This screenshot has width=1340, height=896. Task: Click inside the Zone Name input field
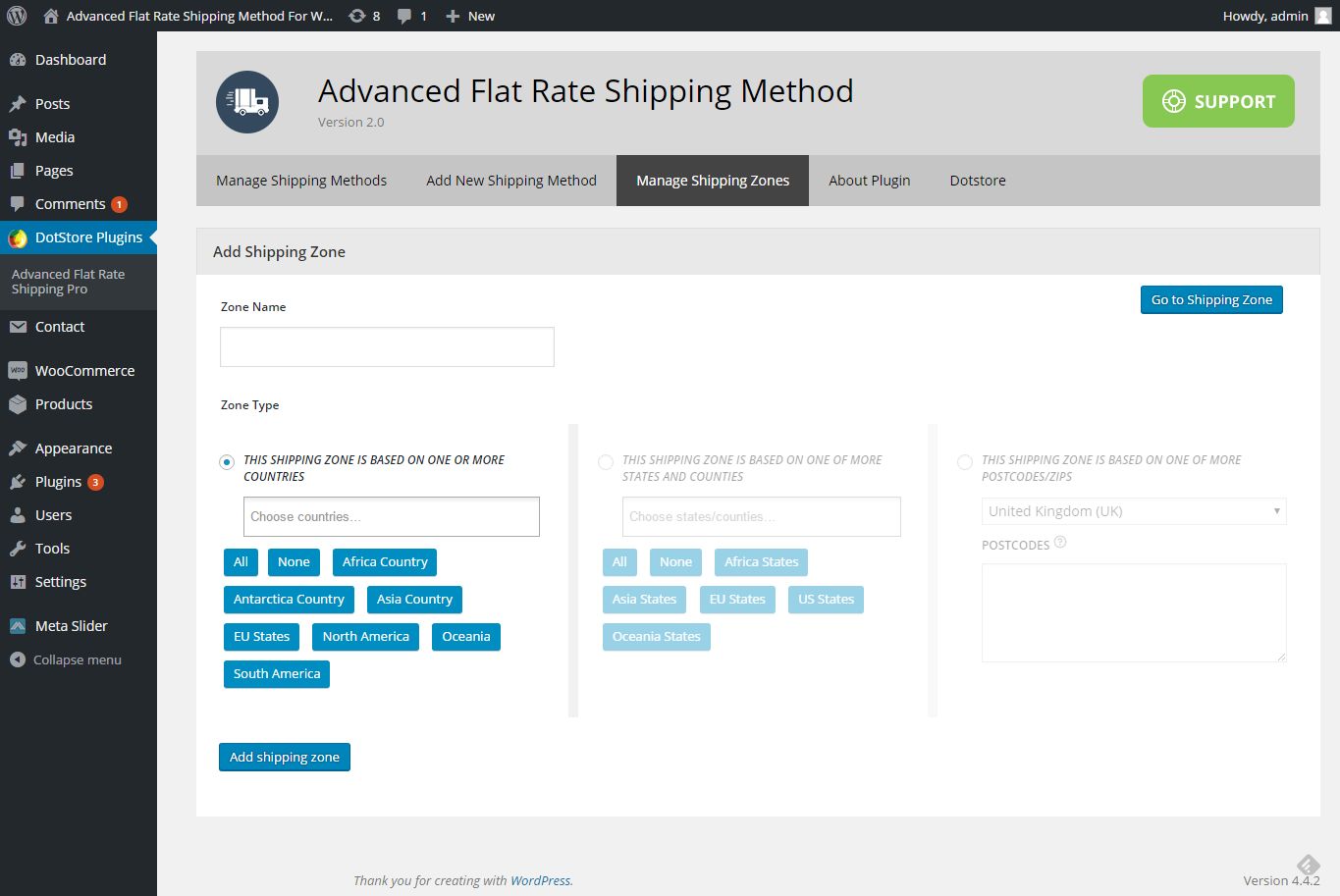pyautogui.click(x=386, y=346)
